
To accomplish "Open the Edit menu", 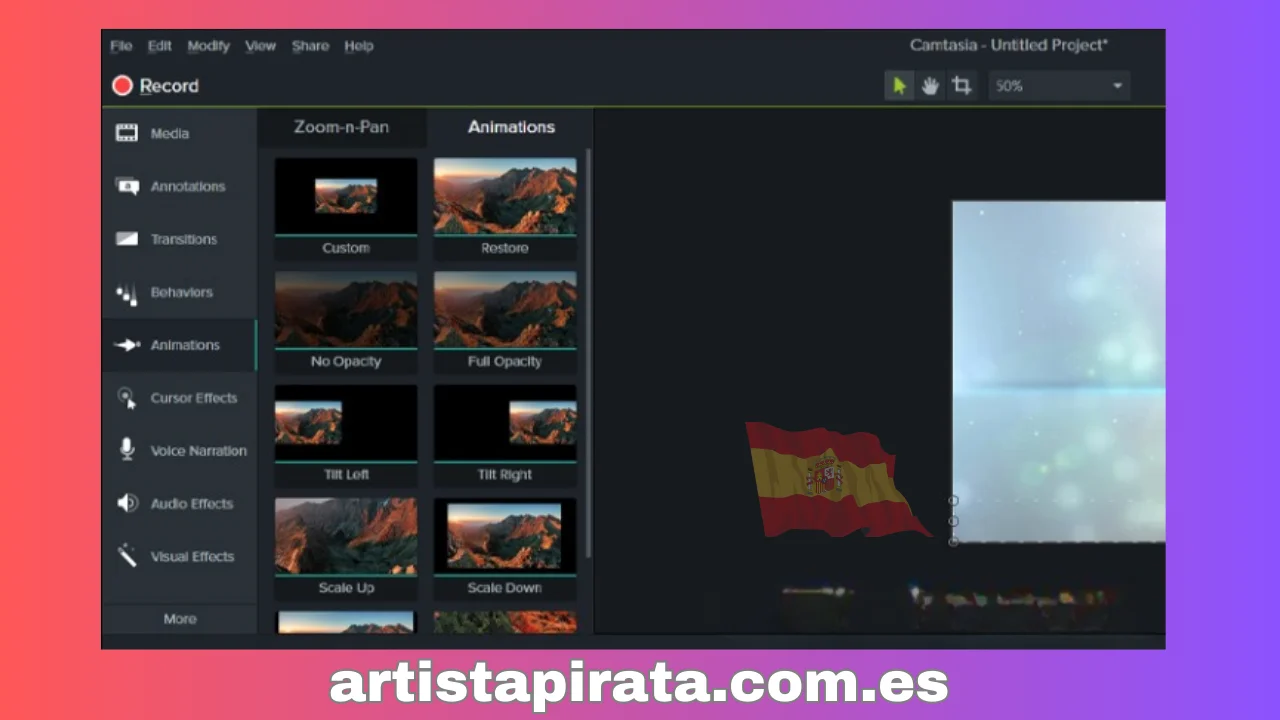I will click(159, 46).
